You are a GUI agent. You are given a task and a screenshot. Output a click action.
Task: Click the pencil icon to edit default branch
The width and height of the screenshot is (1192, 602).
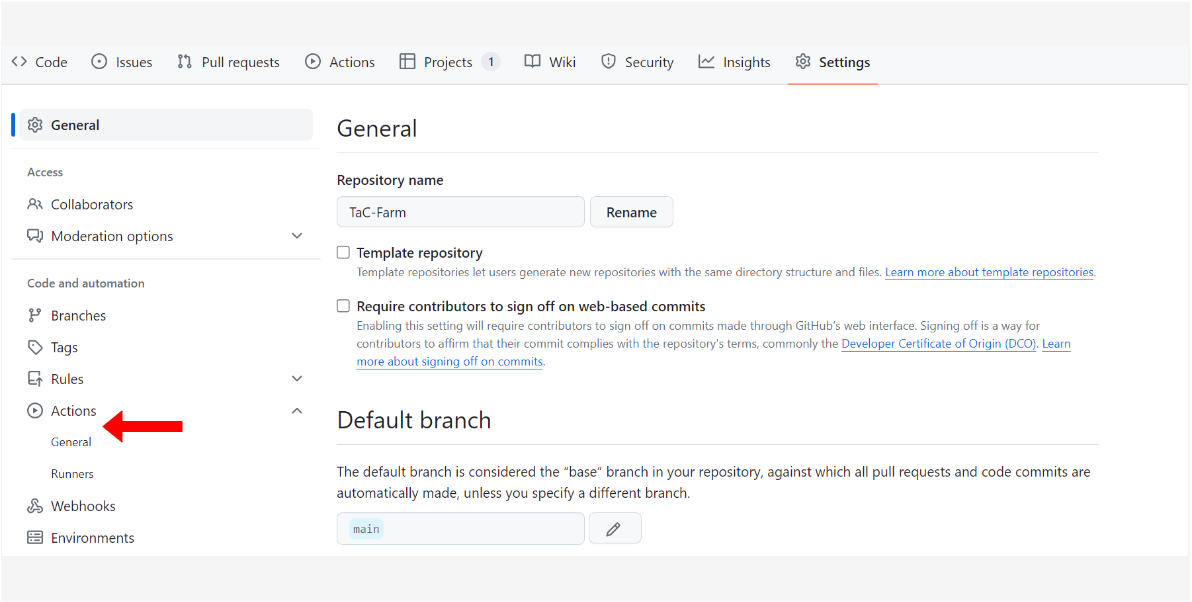pyautogui.click(x=614, y=529)
